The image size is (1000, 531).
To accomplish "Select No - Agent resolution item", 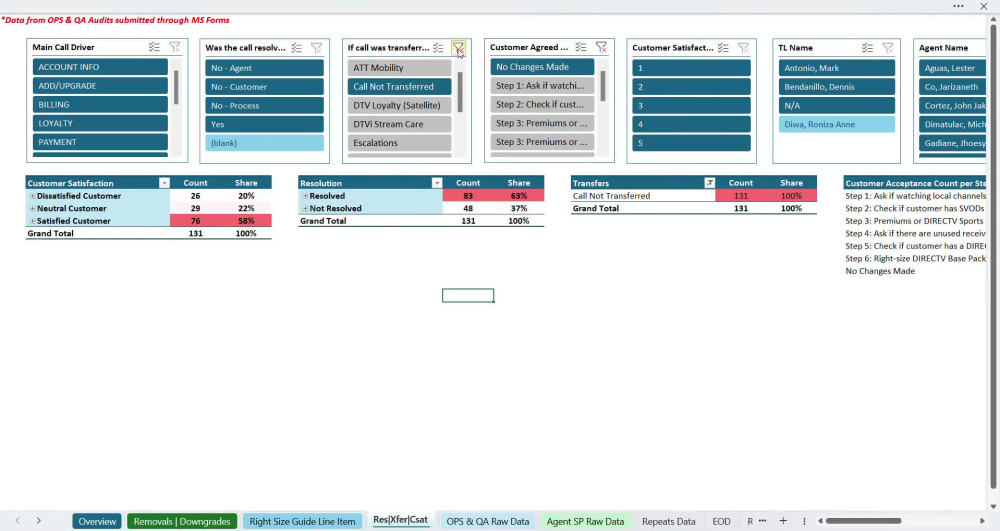I will (265, 68).
